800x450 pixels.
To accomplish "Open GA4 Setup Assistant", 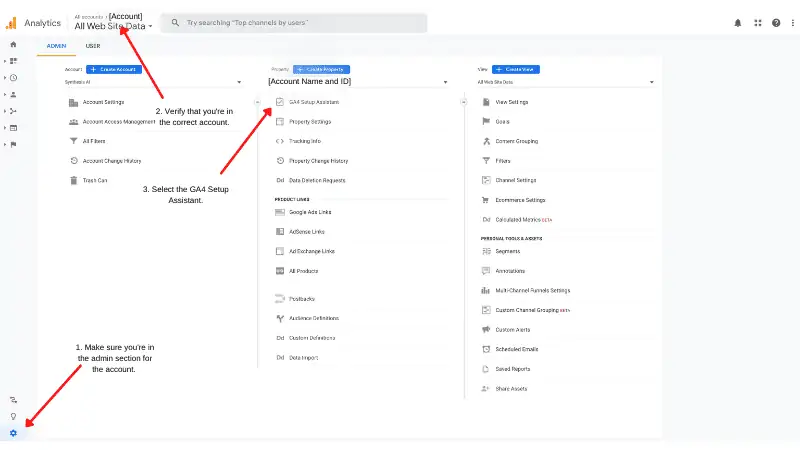I will (314, 102).
